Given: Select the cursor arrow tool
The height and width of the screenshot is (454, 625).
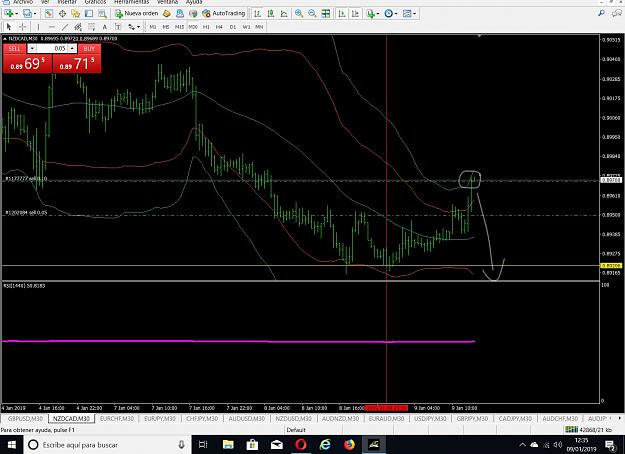Looking at the screenshot, I should click(9, 27).
